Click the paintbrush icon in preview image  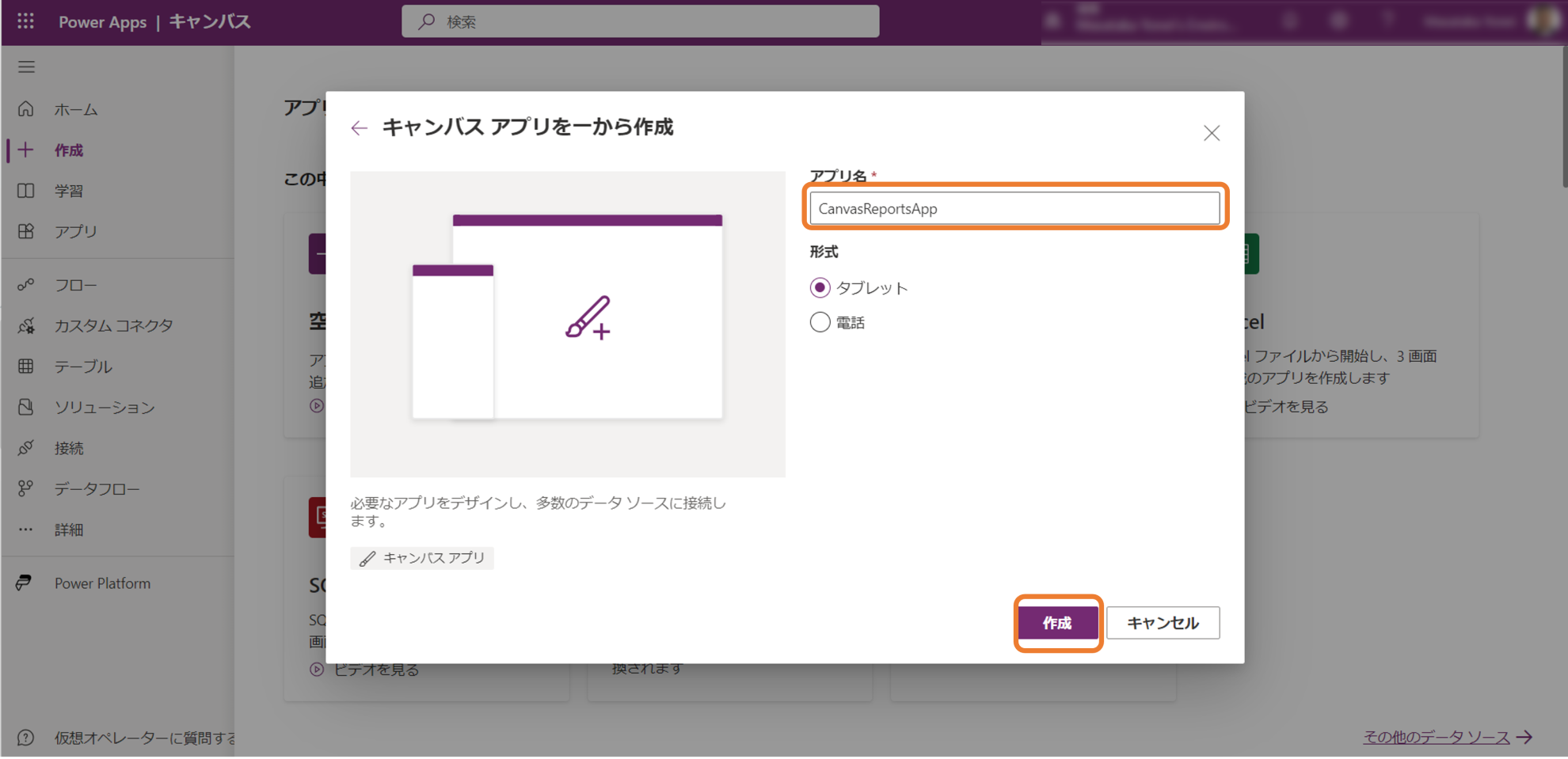[588, 317]
